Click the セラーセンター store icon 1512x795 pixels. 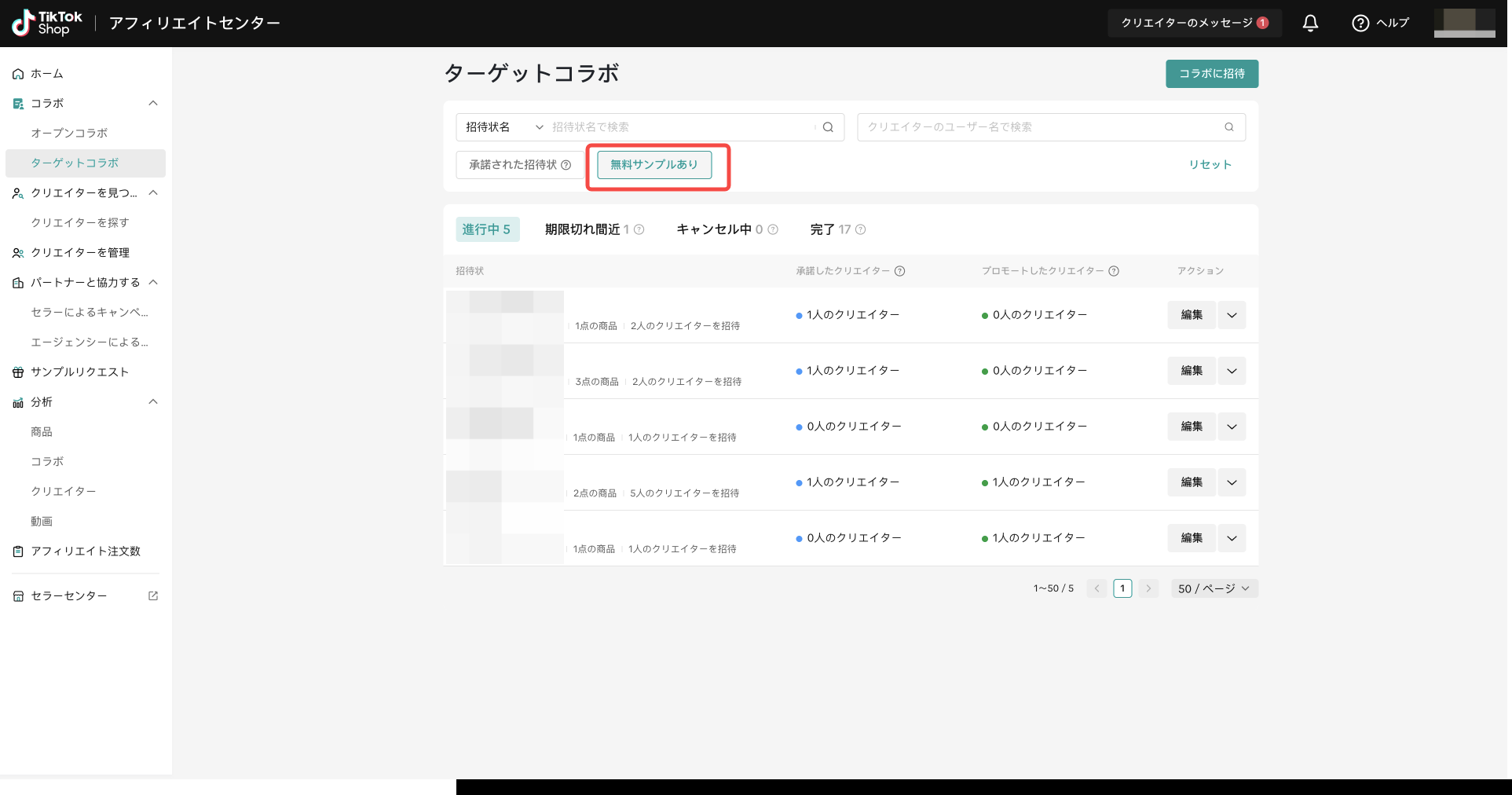[x=18, y=596]
